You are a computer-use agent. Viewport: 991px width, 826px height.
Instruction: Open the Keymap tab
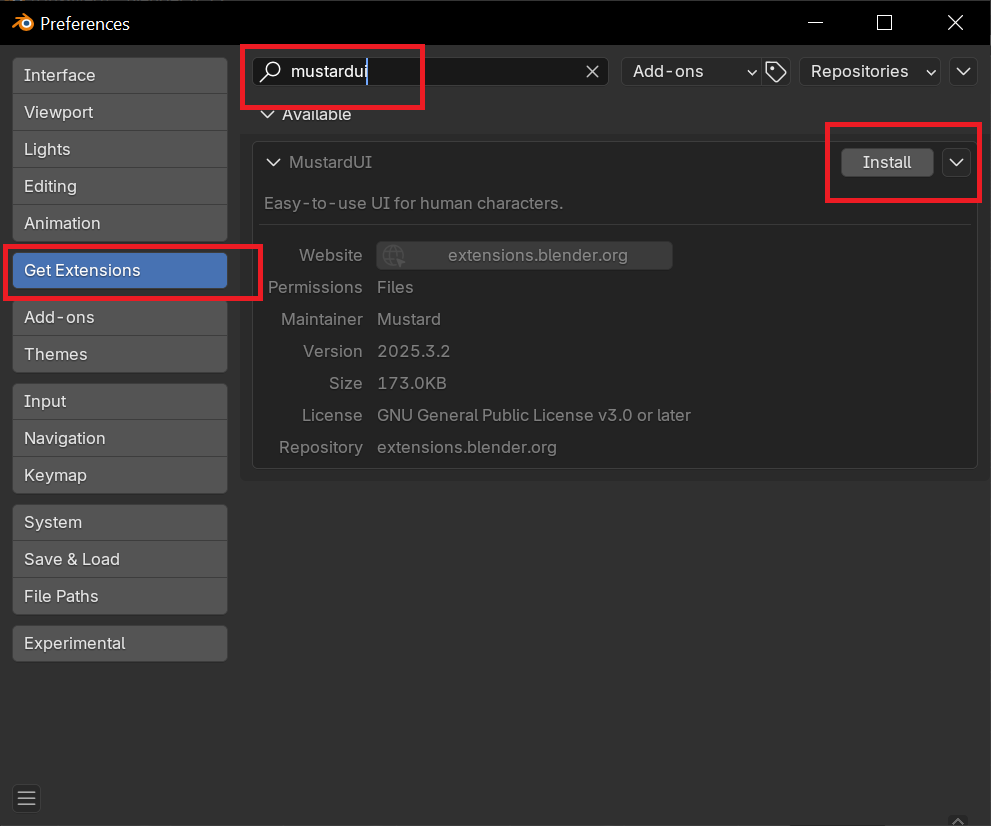pos(120,475)
